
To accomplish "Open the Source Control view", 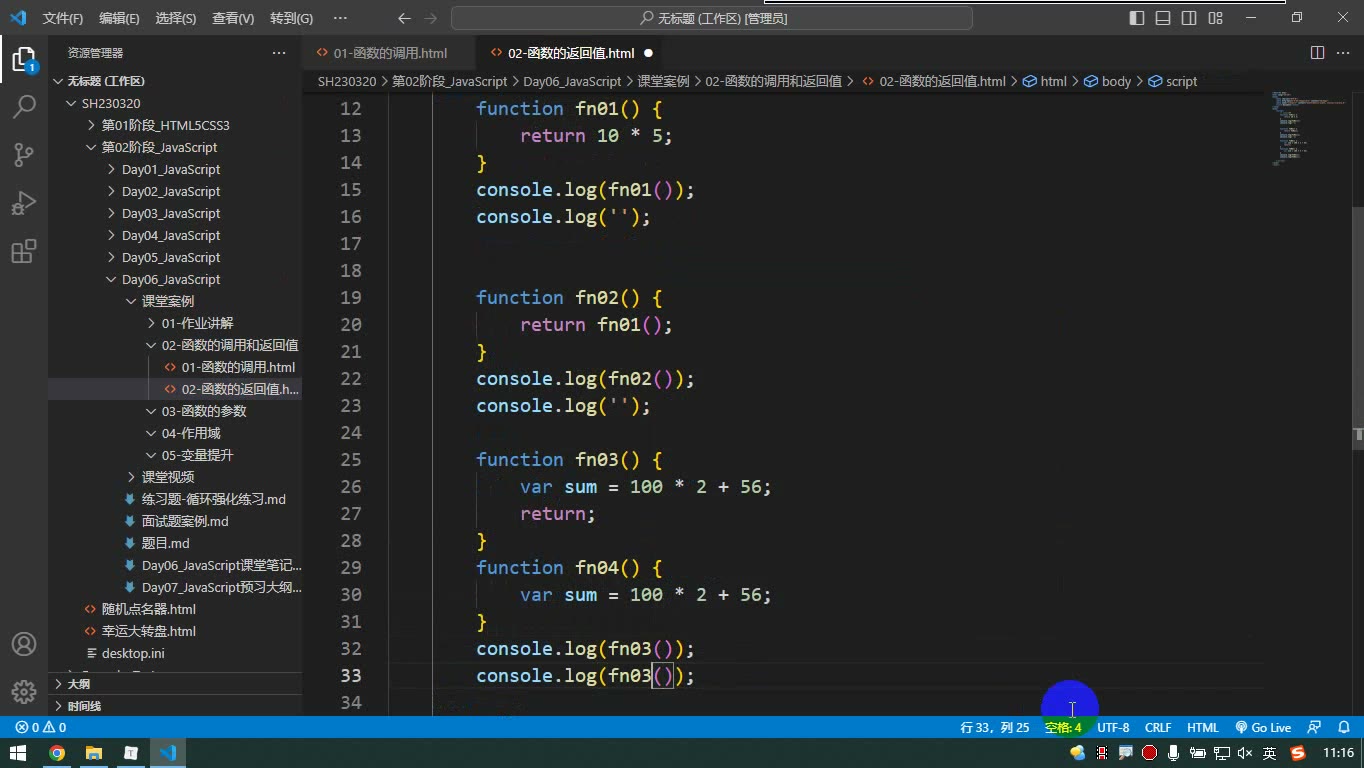I will 24,154.
